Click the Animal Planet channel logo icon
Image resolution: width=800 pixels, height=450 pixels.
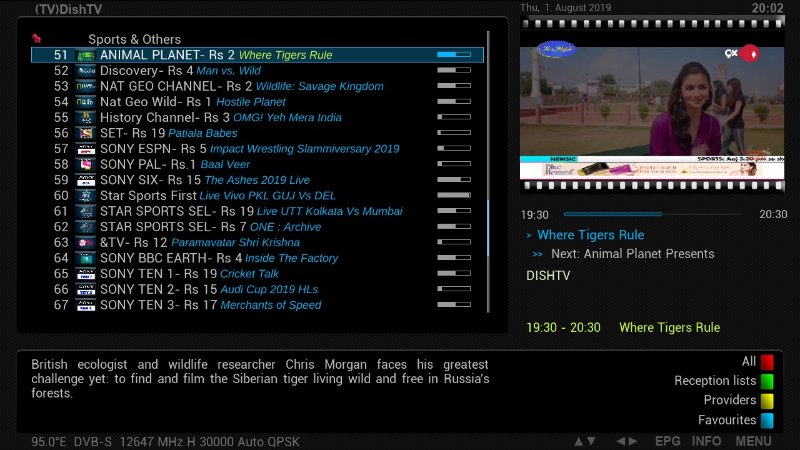pos(86,55)
